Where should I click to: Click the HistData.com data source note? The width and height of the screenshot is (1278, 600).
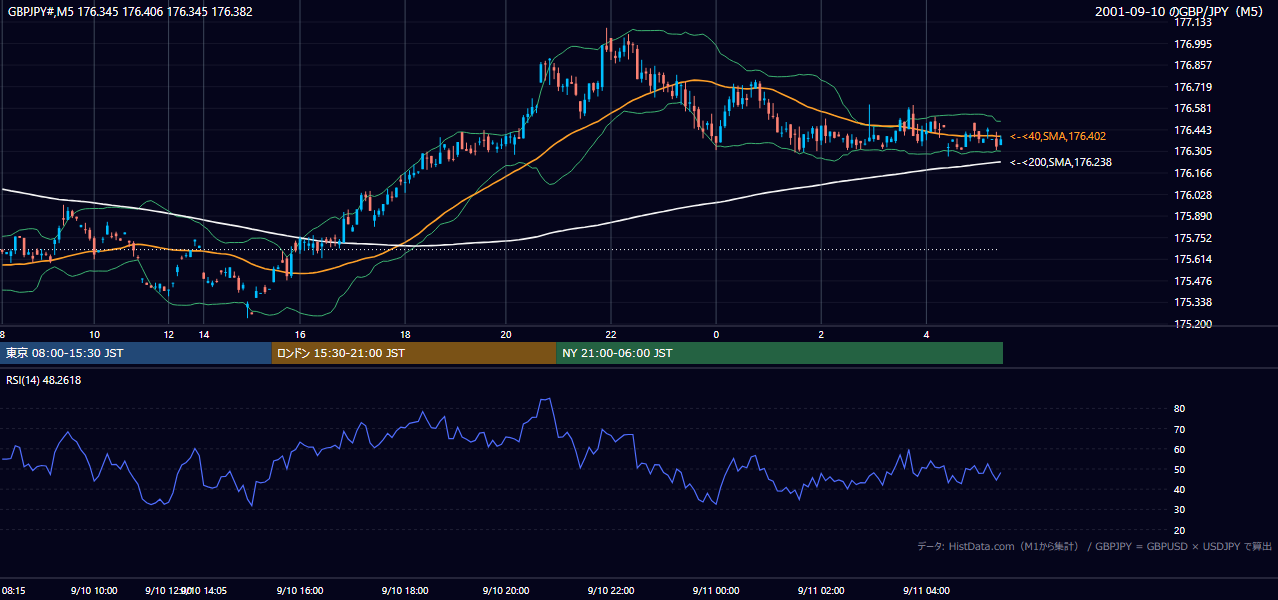1095,546
